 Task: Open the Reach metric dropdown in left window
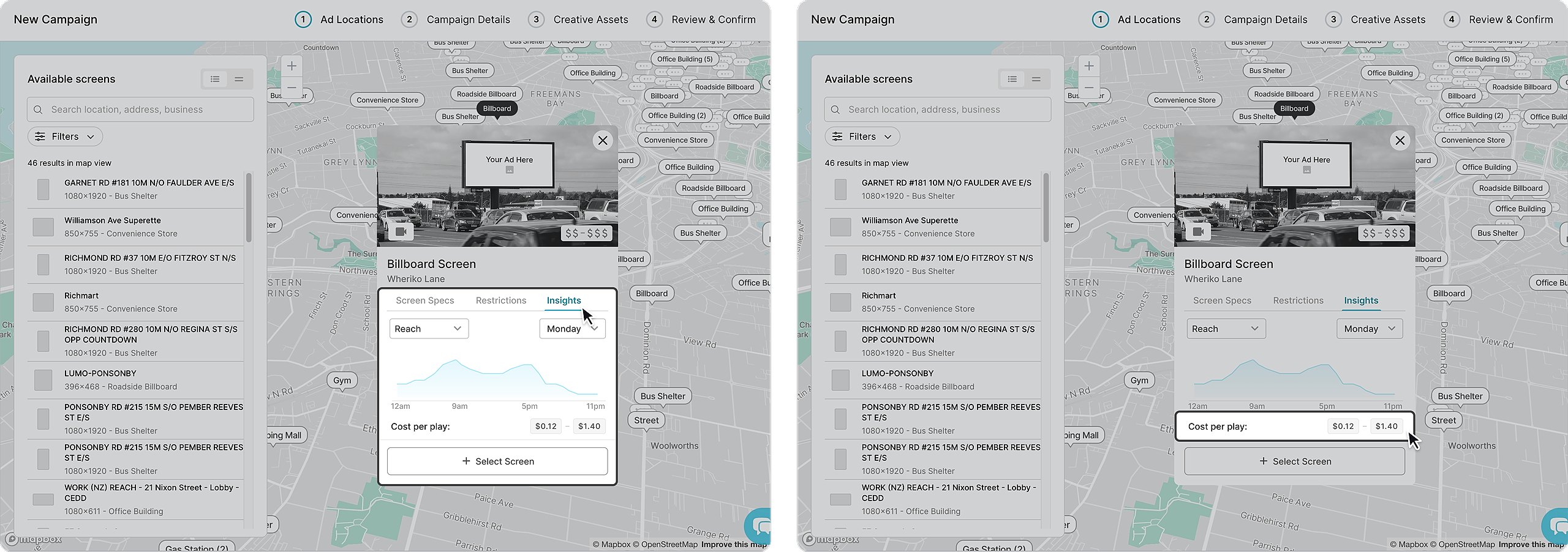coord(429,329)
